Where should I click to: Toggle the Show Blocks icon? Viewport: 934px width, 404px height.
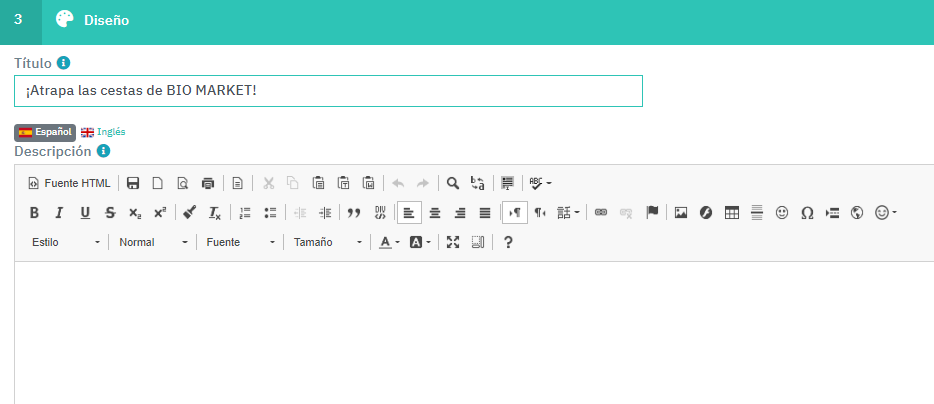[478, 243]
